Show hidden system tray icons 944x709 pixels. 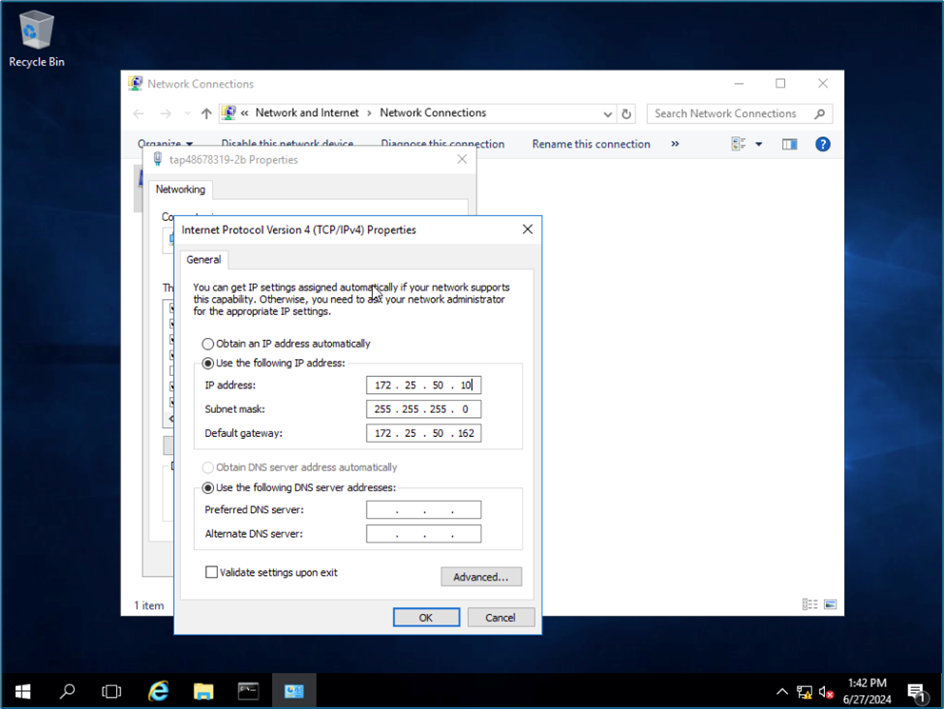click(782, 691)
